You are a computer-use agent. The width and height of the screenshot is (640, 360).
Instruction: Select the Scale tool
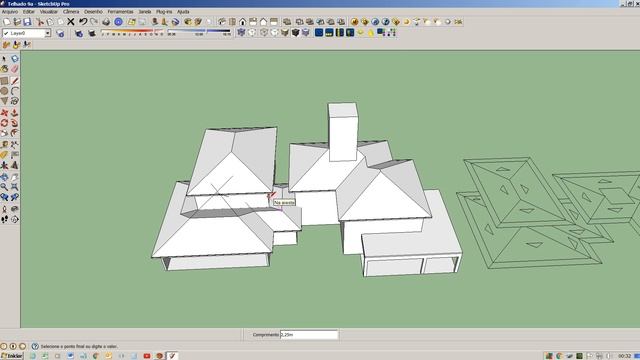coord(4,133)
